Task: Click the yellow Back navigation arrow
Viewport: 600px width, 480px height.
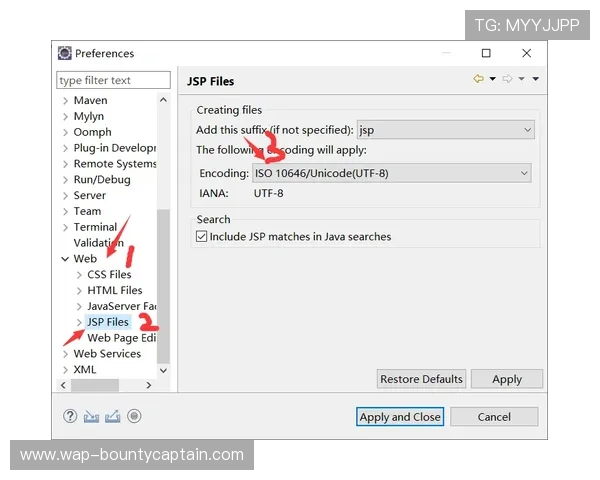Action: point(478,79)
